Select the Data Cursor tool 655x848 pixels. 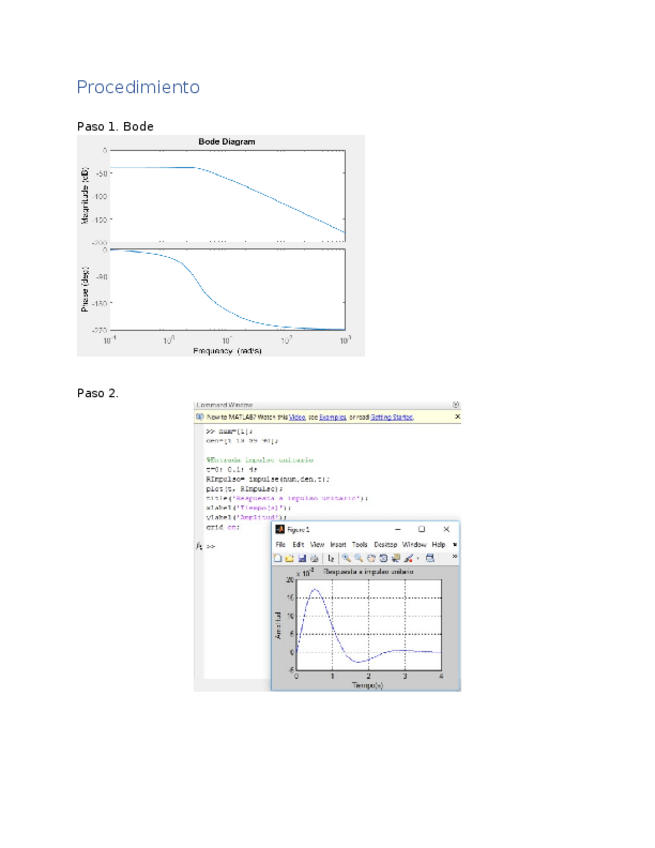(x=395, y=557)
